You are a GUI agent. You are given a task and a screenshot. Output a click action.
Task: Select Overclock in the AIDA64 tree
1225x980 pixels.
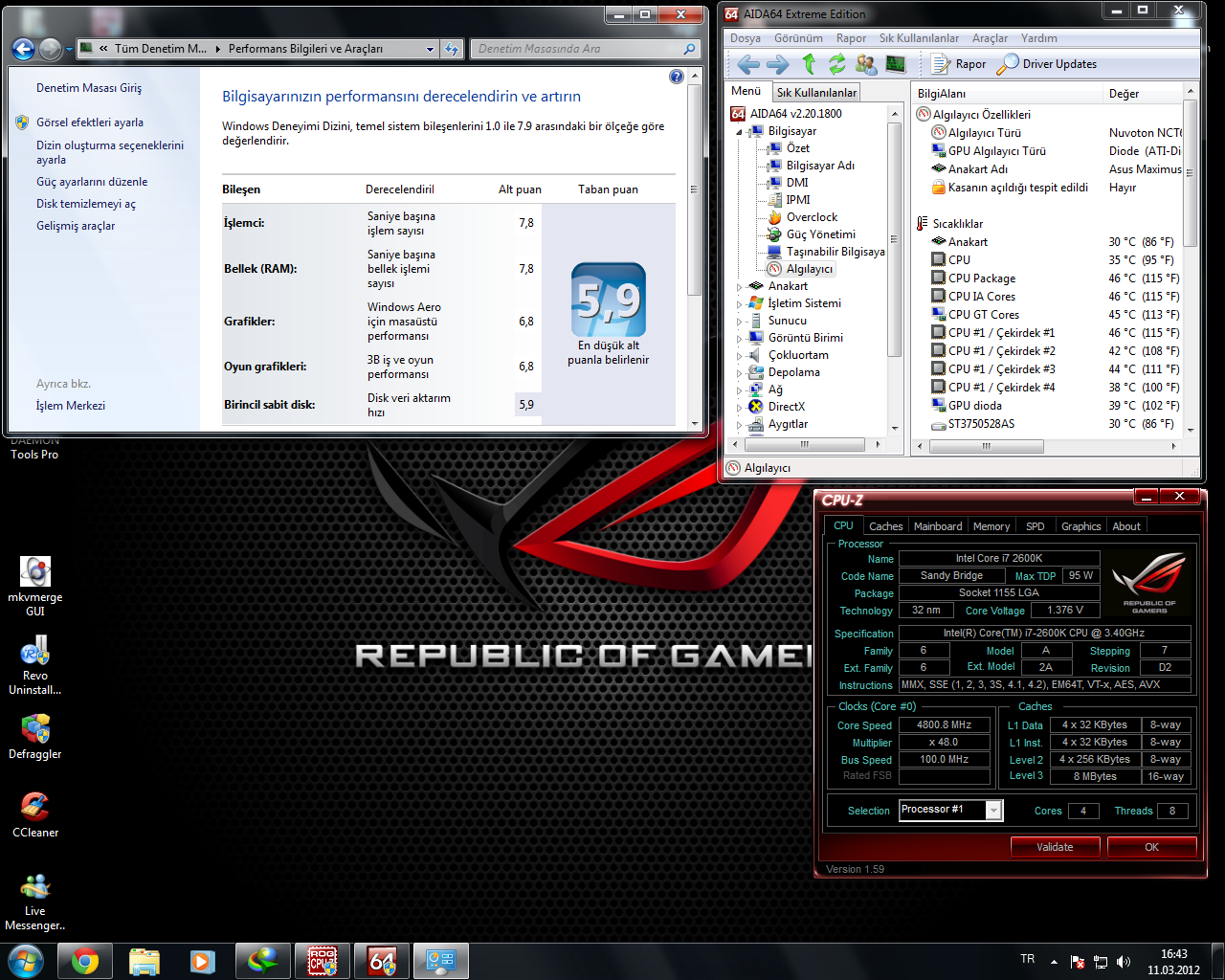tap(812, 217)
